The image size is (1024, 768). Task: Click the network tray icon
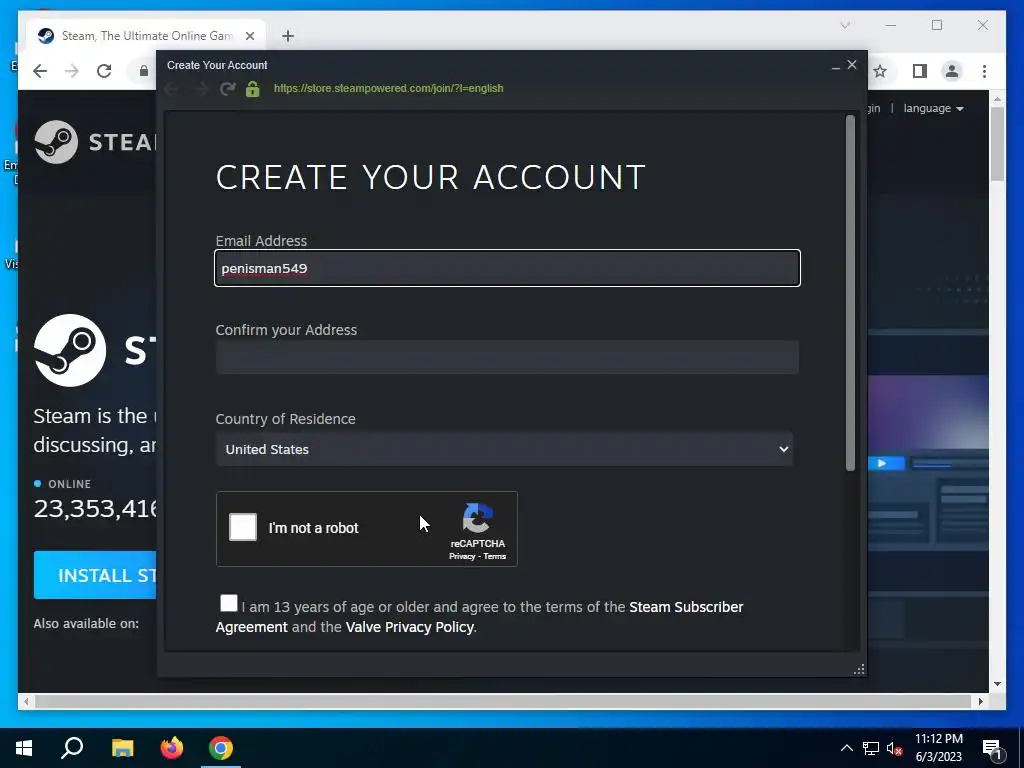point(871,748)
